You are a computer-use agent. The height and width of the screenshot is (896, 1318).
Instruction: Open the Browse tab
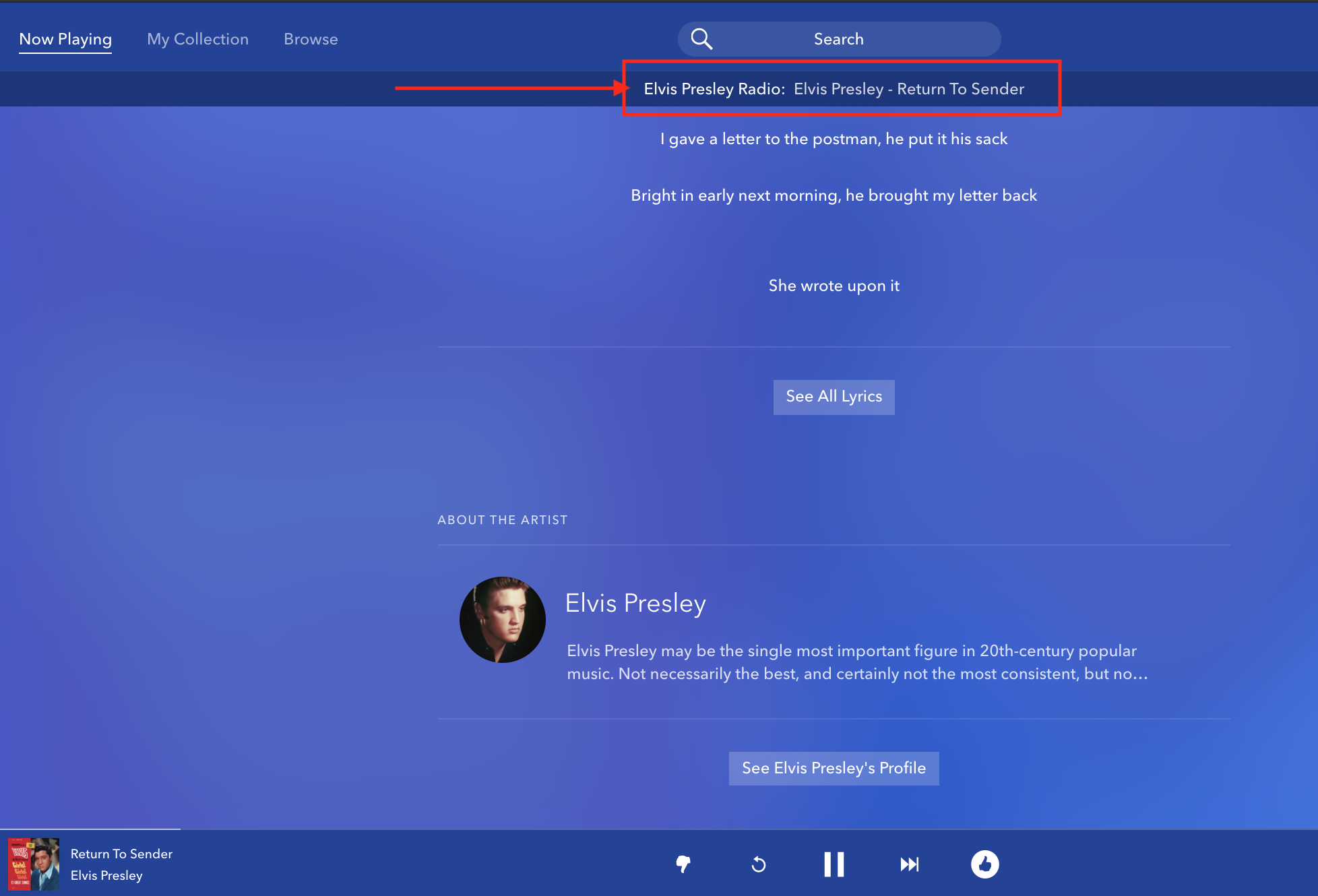[311, 39]
